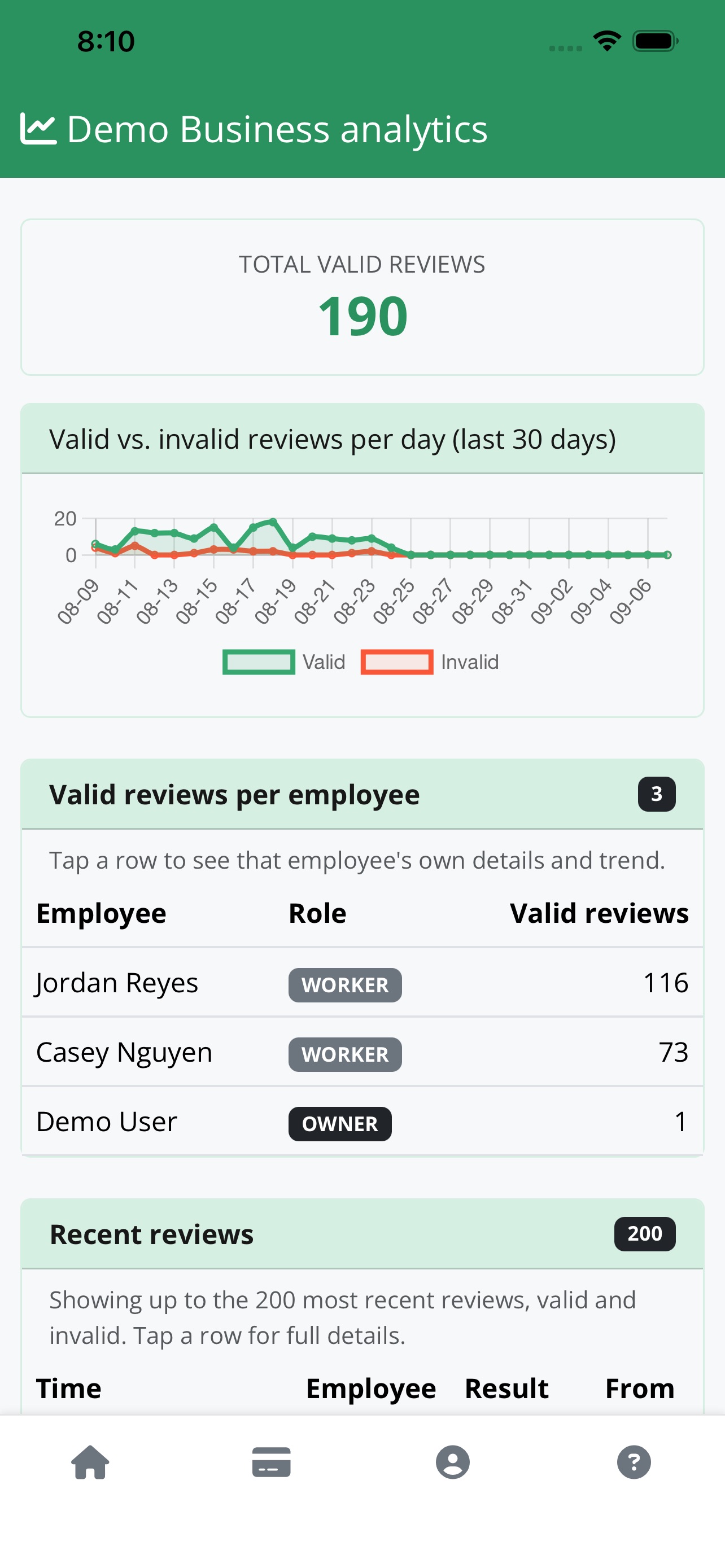Open the profile icon in bottom navigation
The image size is (725, 1568).
point(453,1462)
